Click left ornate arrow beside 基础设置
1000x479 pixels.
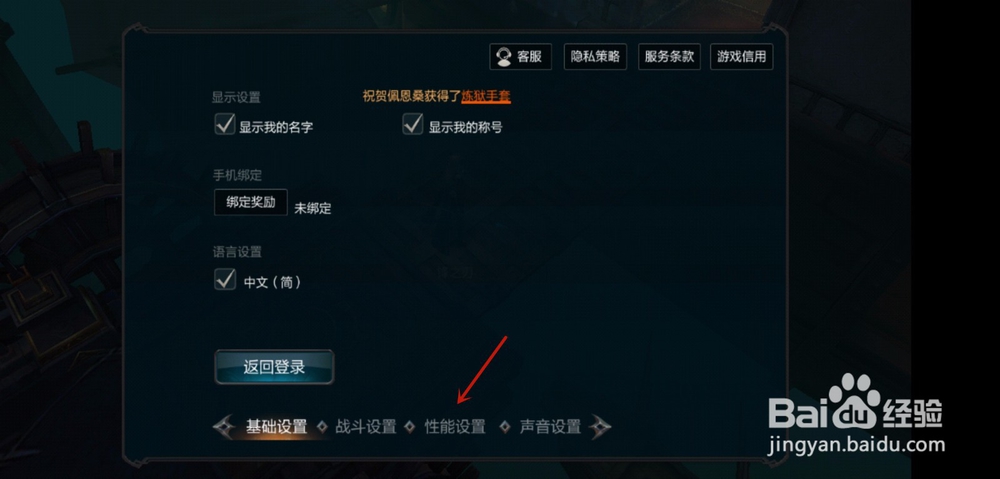tap(224, 427)
